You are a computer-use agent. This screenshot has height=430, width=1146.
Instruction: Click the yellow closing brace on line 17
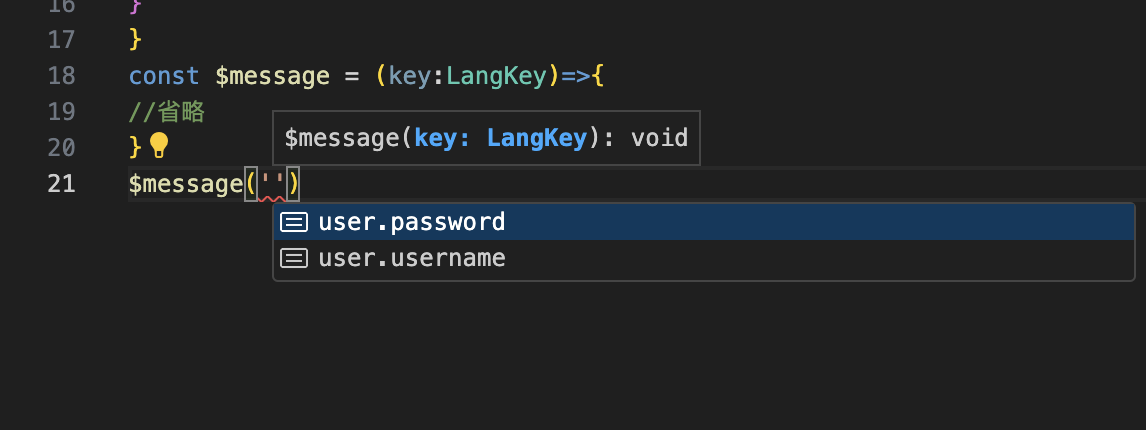[x=136, y=40]
